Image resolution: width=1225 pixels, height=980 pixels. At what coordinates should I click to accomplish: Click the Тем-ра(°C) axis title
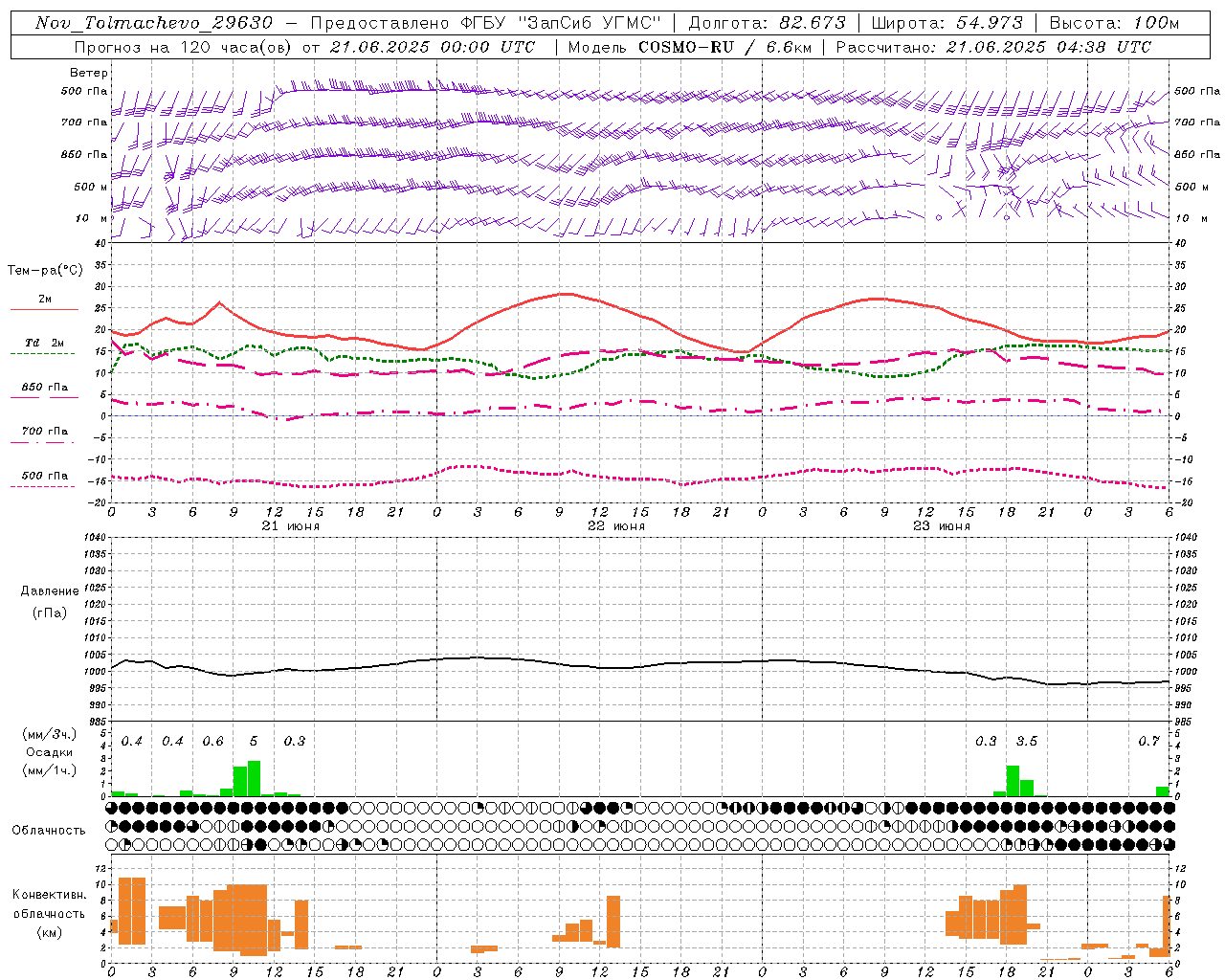[45, 270]
